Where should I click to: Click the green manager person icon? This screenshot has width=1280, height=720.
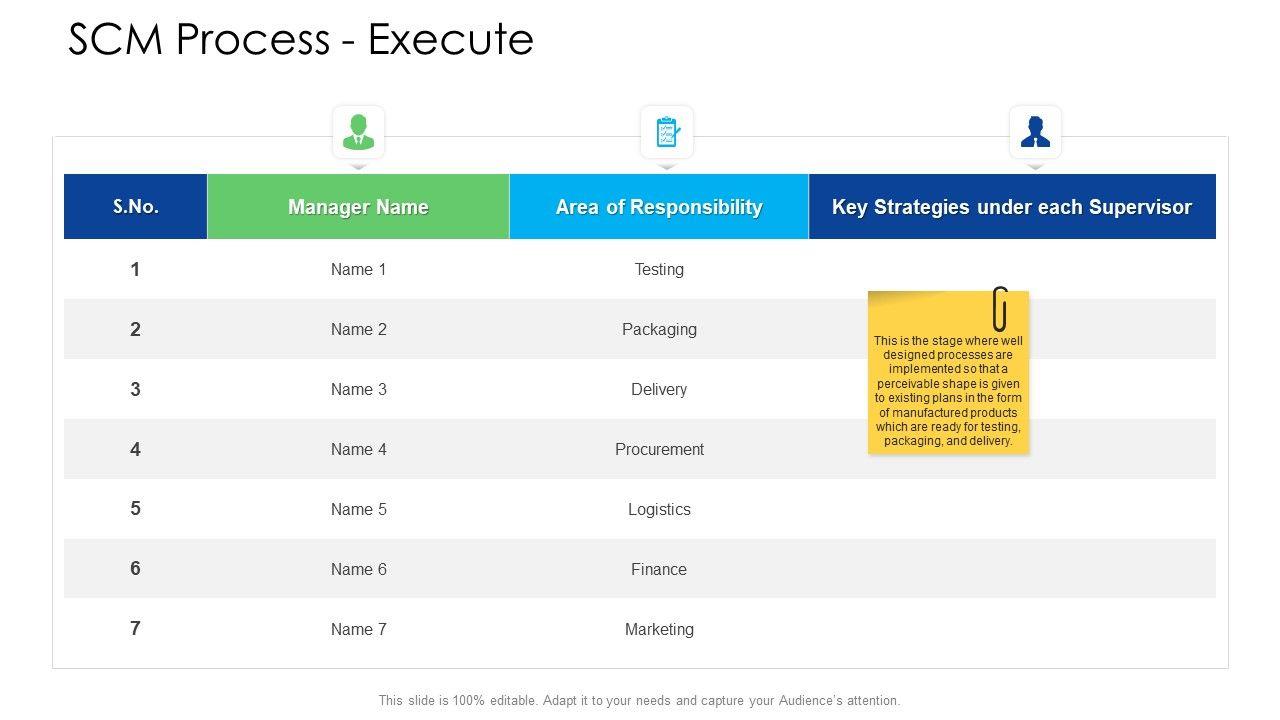(x=358, y=132)
